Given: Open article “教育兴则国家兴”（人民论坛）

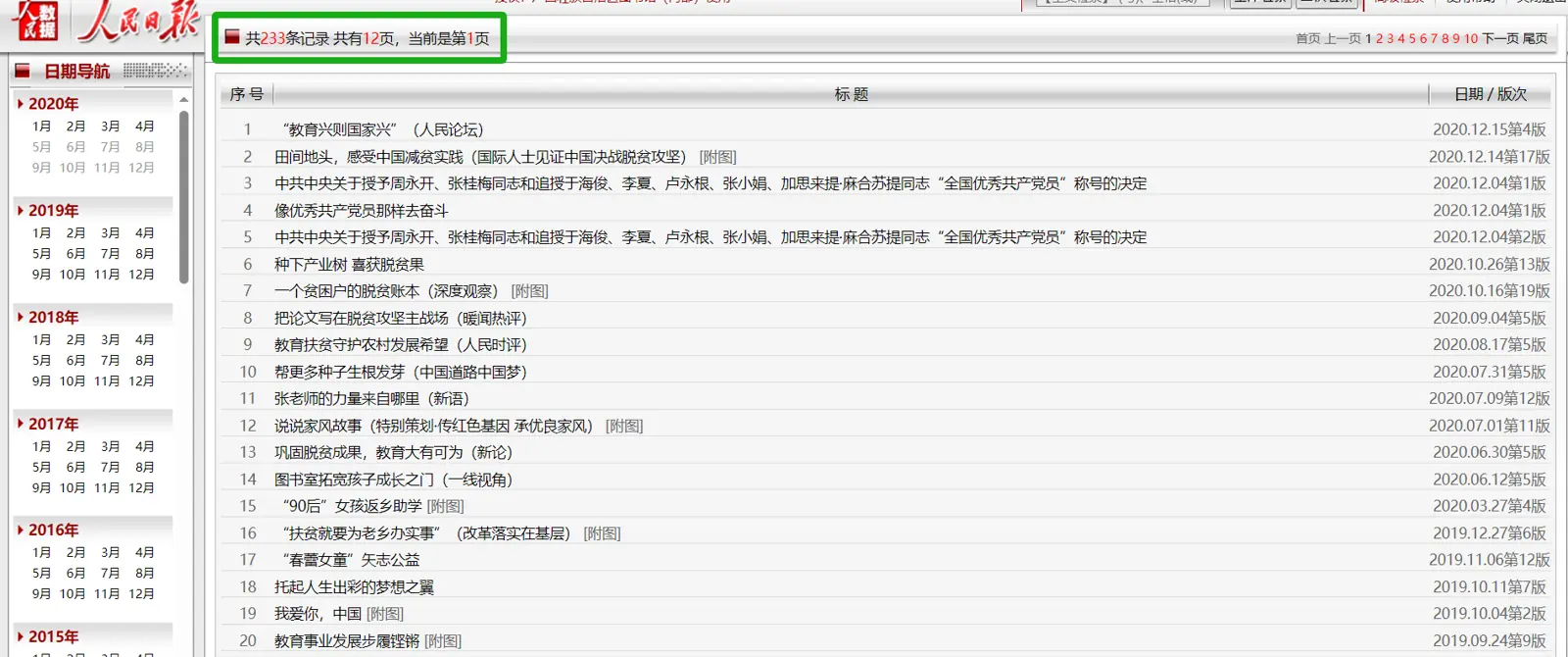Looking at the screenshot, I should [x=382, y=129].
